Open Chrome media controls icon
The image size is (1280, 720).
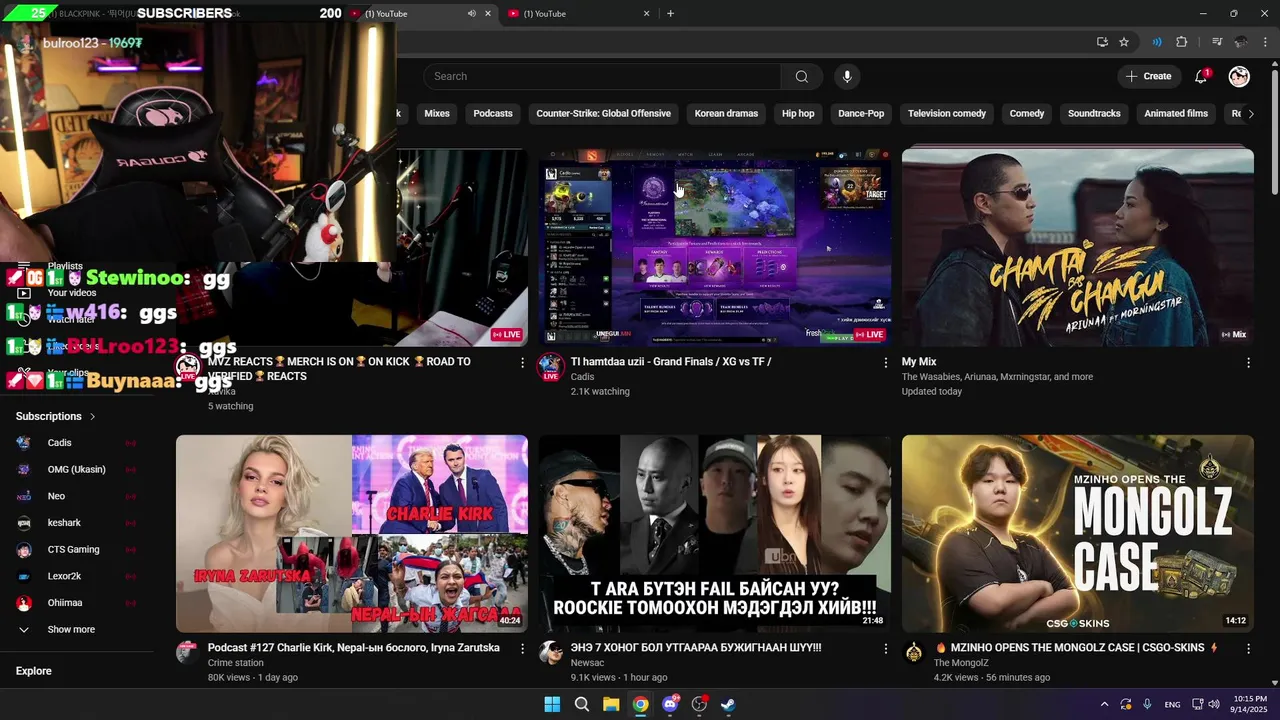(1217, 42)
